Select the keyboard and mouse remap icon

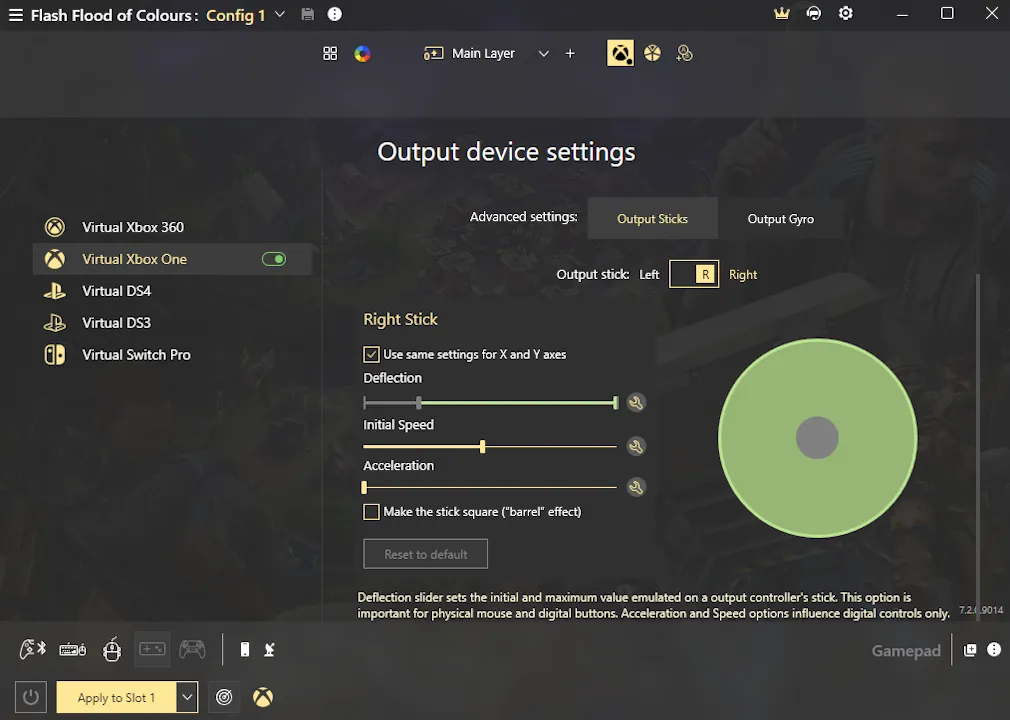click(72, 650)
